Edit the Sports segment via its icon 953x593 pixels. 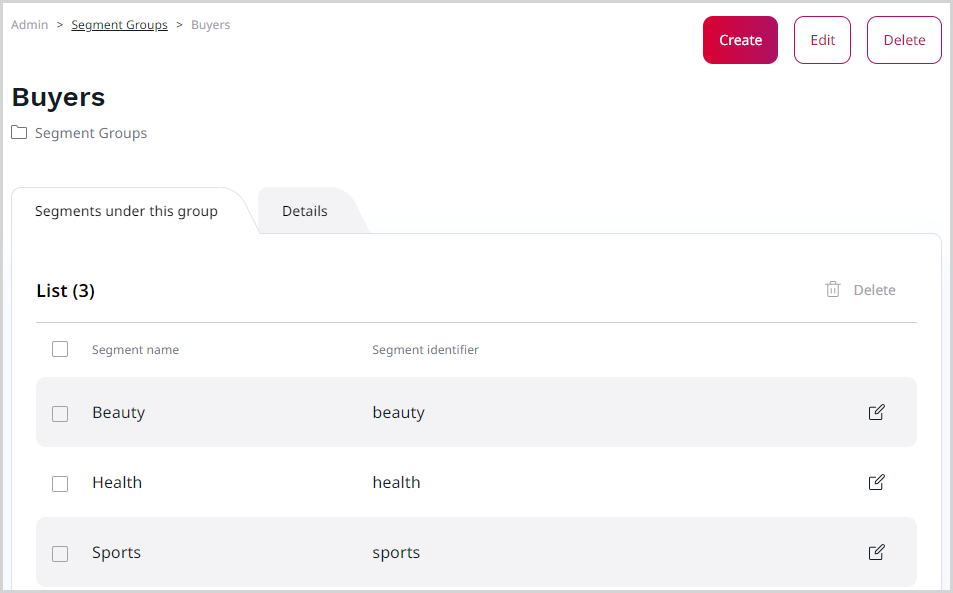tap(876, 552)
